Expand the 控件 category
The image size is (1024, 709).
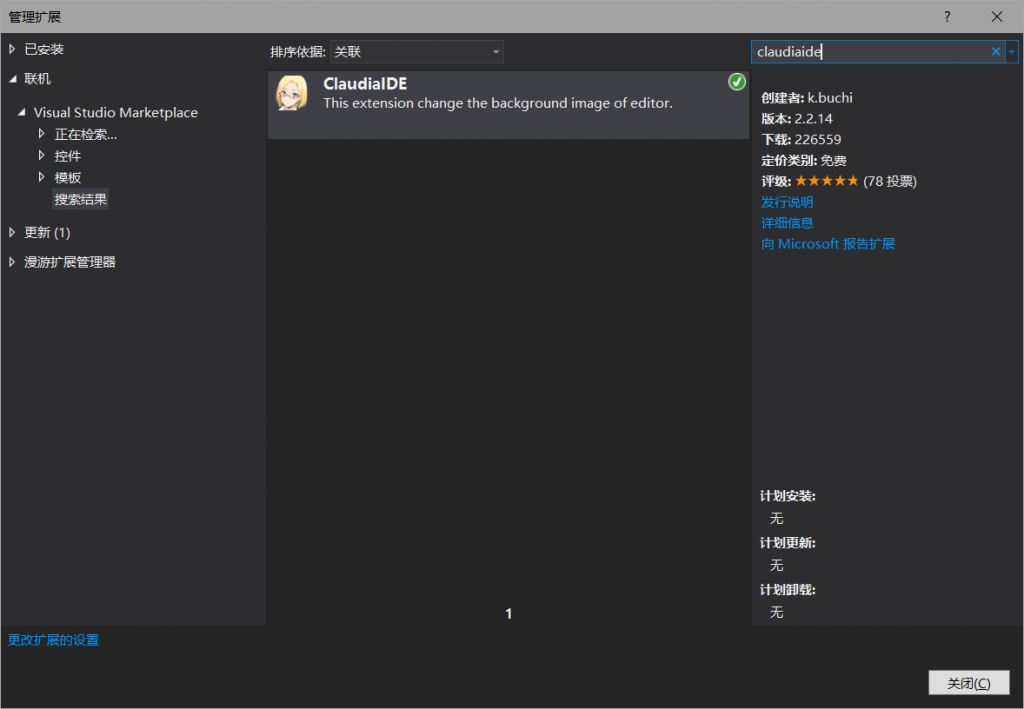pyautogui.click(x=42, y=156)
